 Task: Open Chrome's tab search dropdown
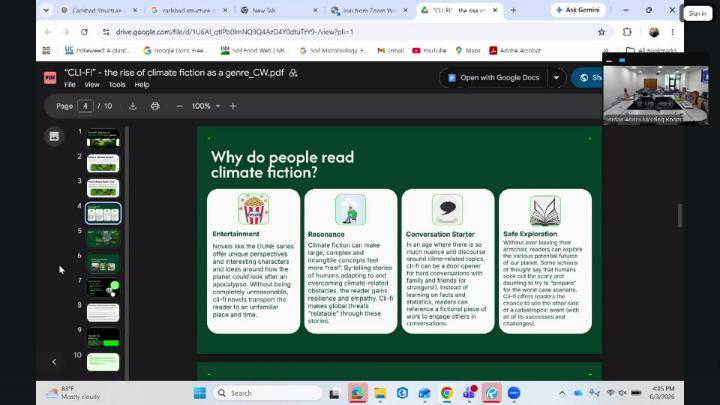coord(46,10)
